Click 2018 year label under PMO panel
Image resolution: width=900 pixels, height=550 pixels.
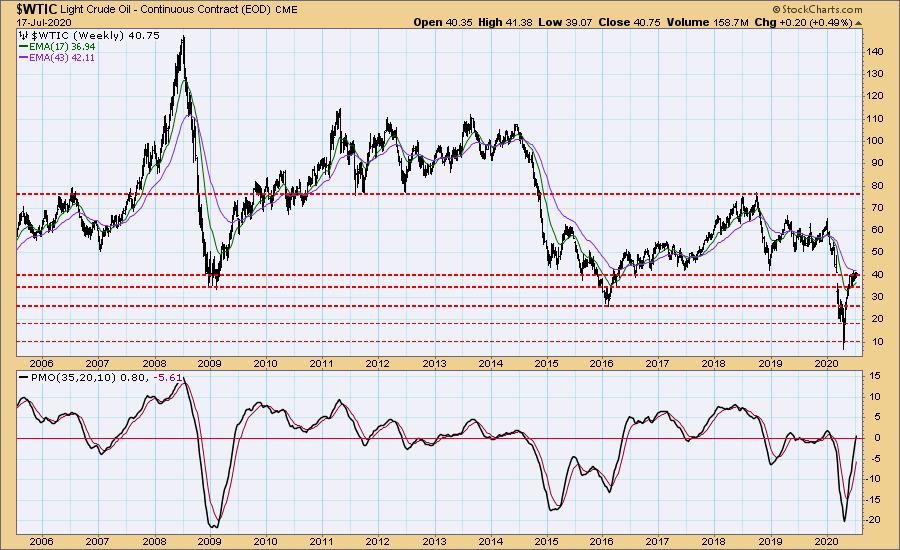pyautogui.click(x=713, y=541)
